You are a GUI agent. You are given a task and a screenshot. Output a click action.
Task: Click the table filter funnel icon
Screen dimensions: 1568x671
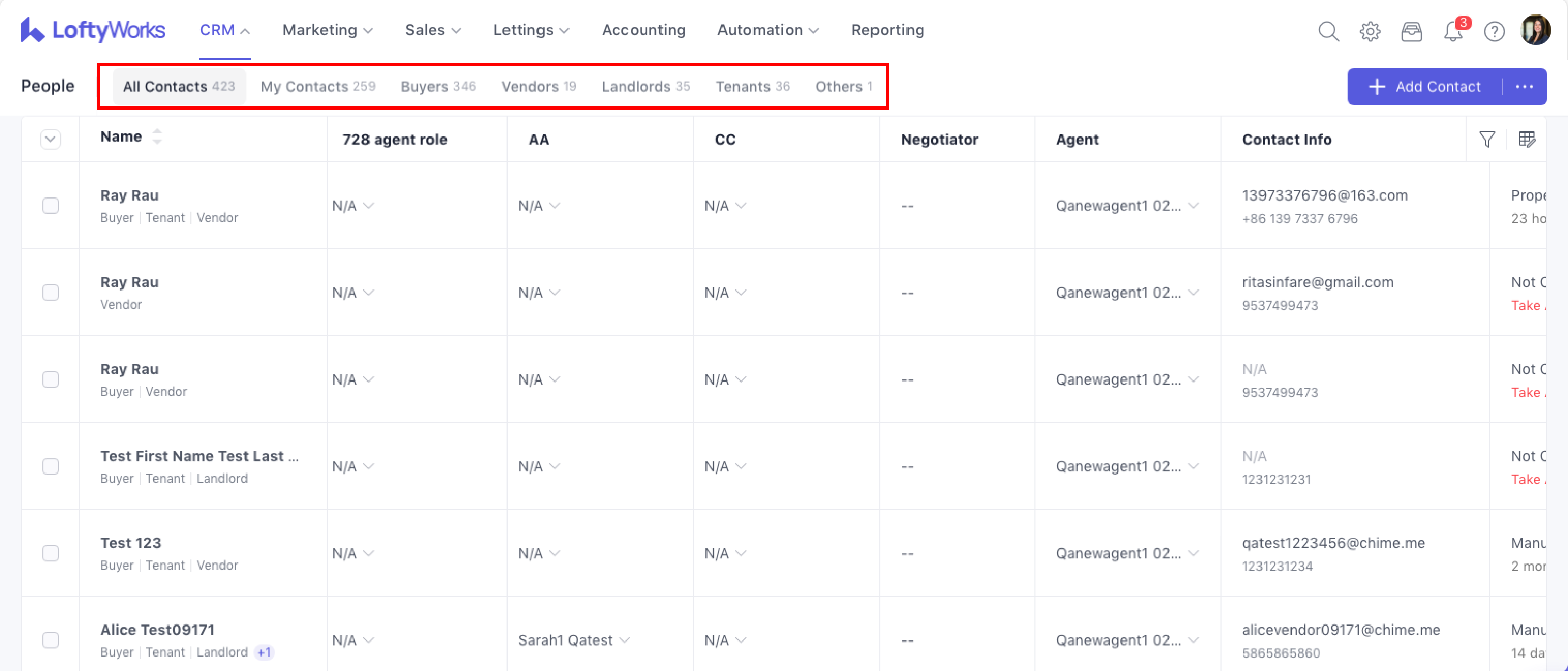1486,140
